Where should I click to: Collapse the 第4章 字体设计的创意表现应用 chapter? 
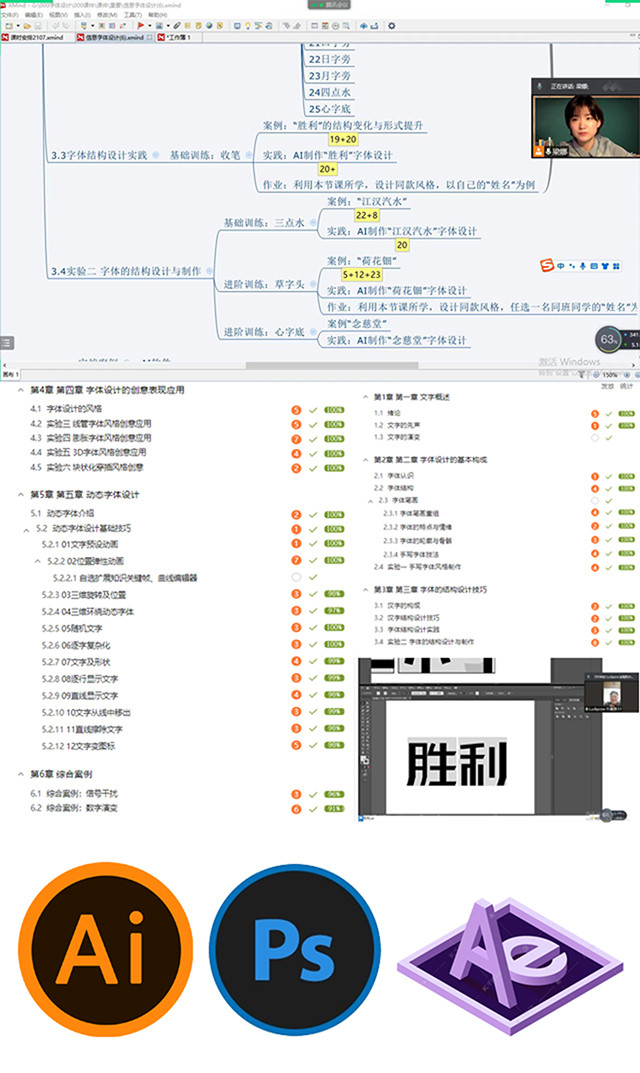click(21, 390)
